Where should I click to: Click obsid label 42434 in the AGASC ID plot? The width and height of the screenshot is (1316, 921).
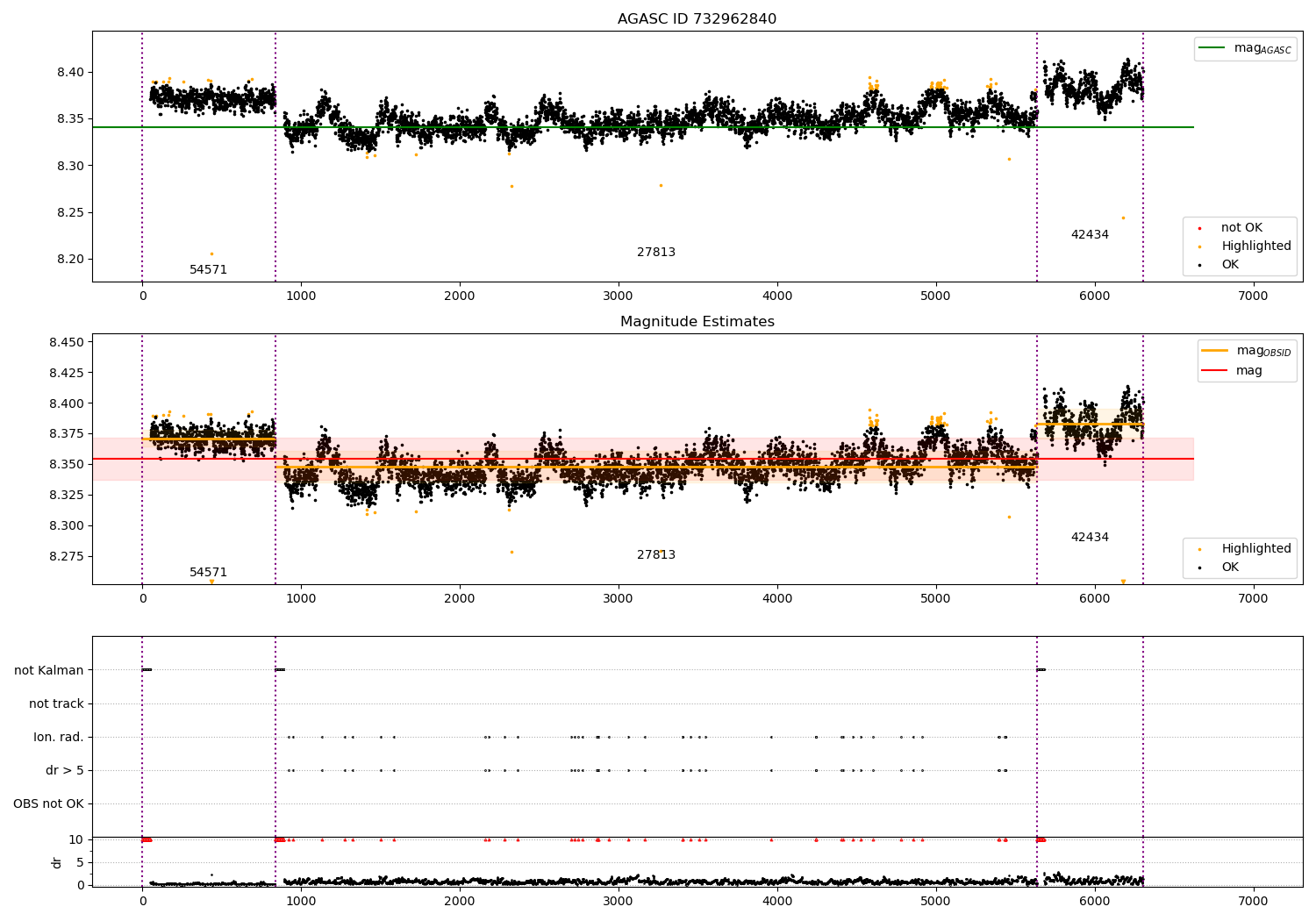pos(1090,235)
